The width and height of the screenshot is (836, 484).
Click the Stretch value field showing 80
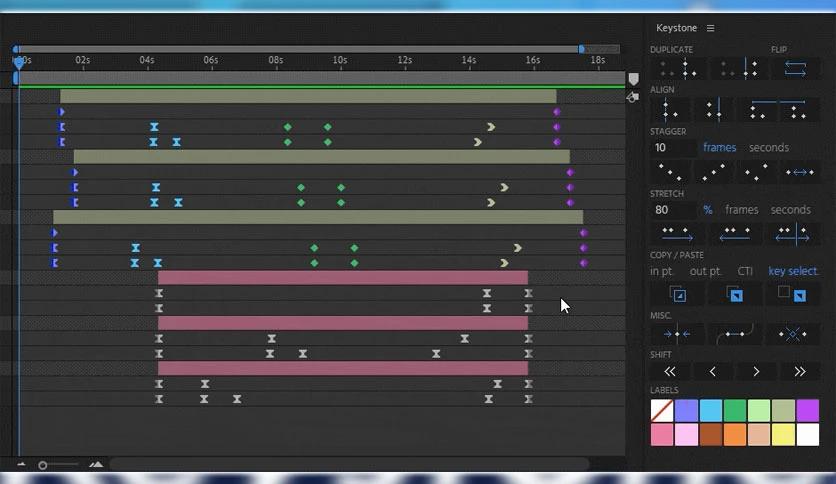[672, 210]
